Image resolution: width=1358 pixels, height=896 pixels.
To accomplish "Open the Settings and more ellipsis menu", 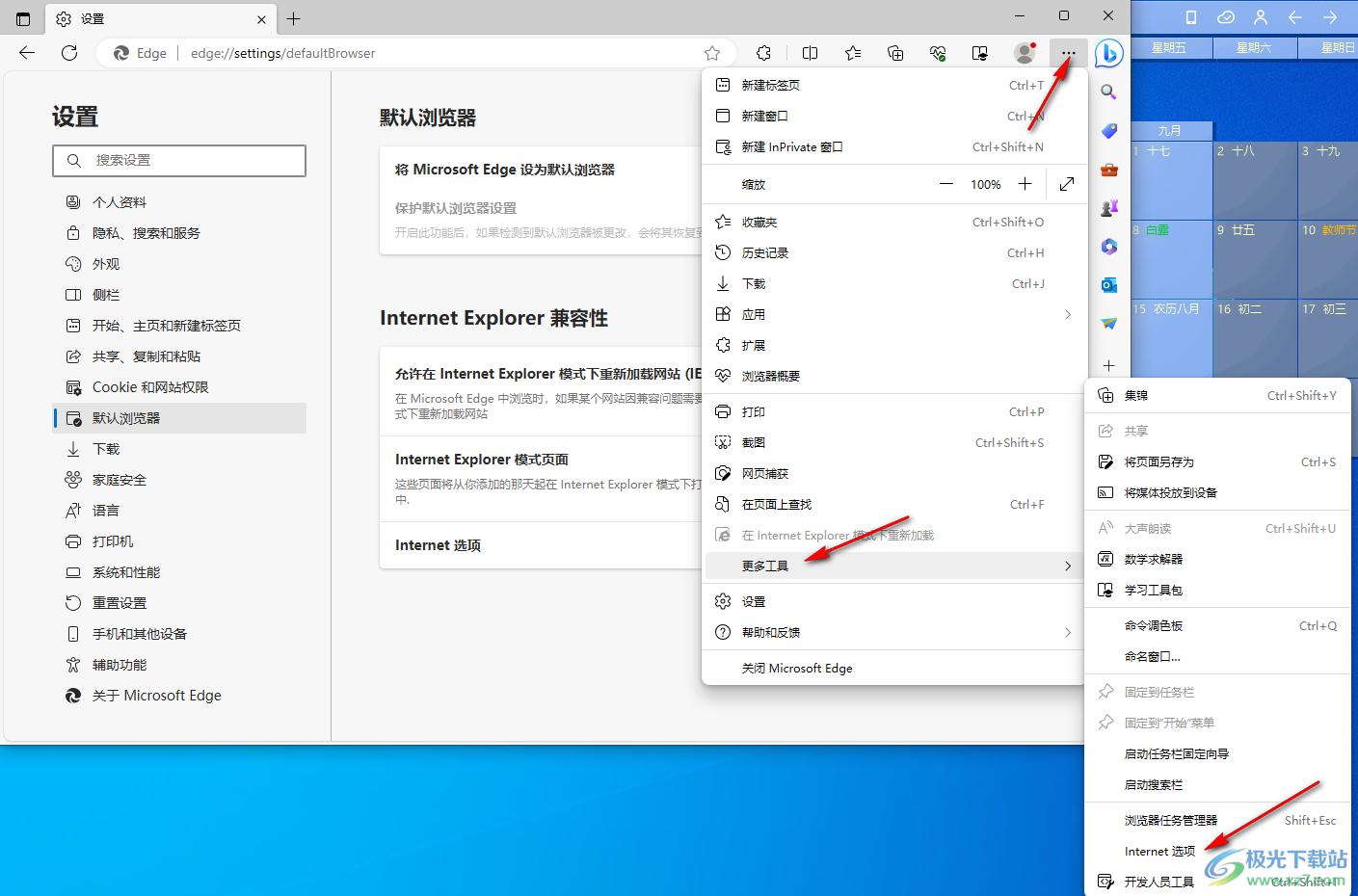I will click(x=1068, y=53).
